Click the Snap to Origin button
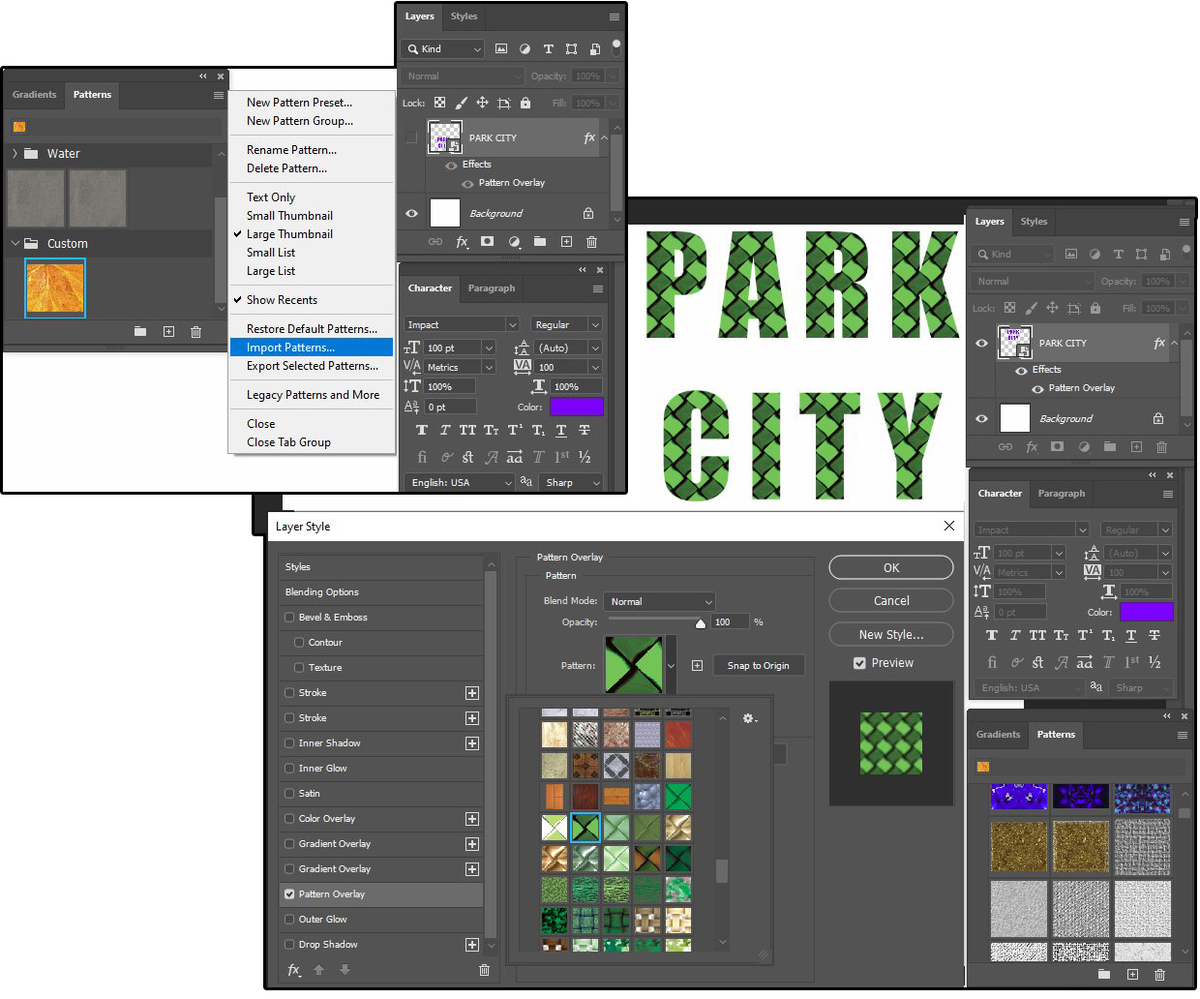Viewport: 1200px width, 999px height. point(758,666)
